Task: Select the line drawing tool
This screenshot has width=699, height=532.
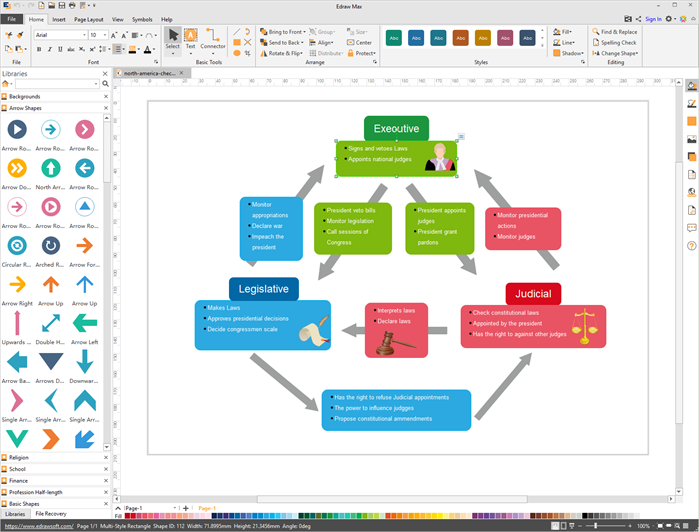Action: tap(237, 32)
